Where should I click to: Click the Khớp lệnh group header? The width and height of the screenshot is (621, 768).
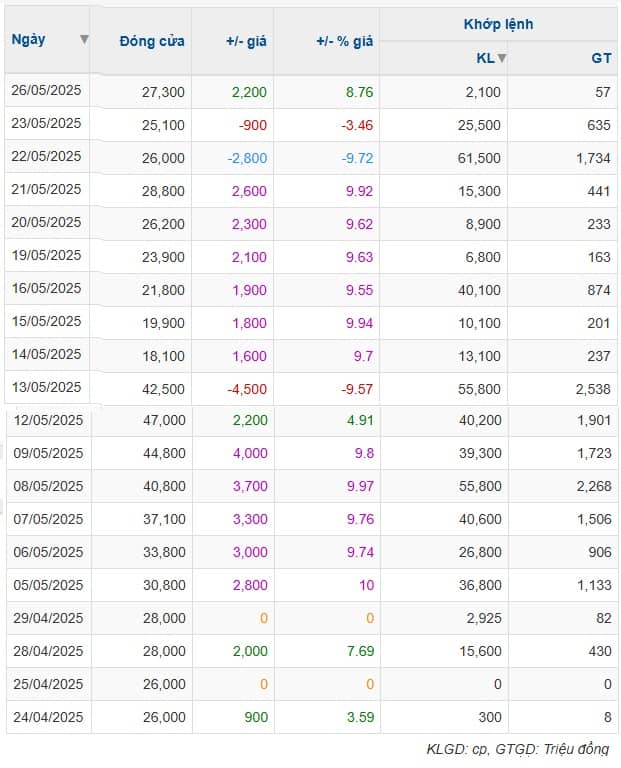click(497, 23)
